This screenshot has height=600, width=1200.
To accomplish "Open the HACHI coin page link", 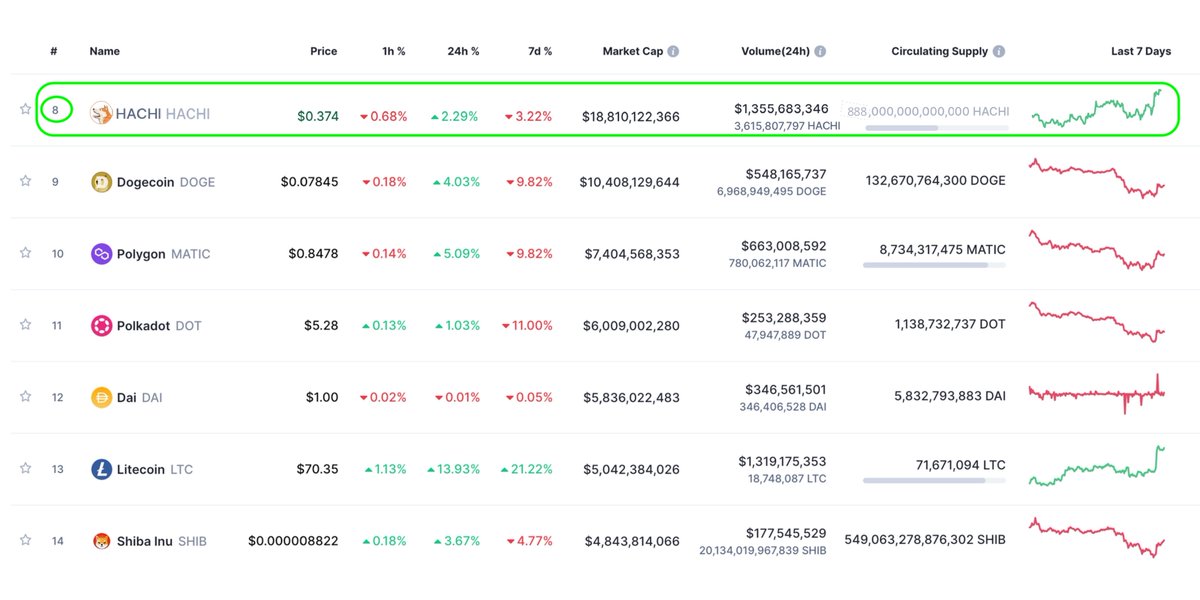I will (163, 114).
